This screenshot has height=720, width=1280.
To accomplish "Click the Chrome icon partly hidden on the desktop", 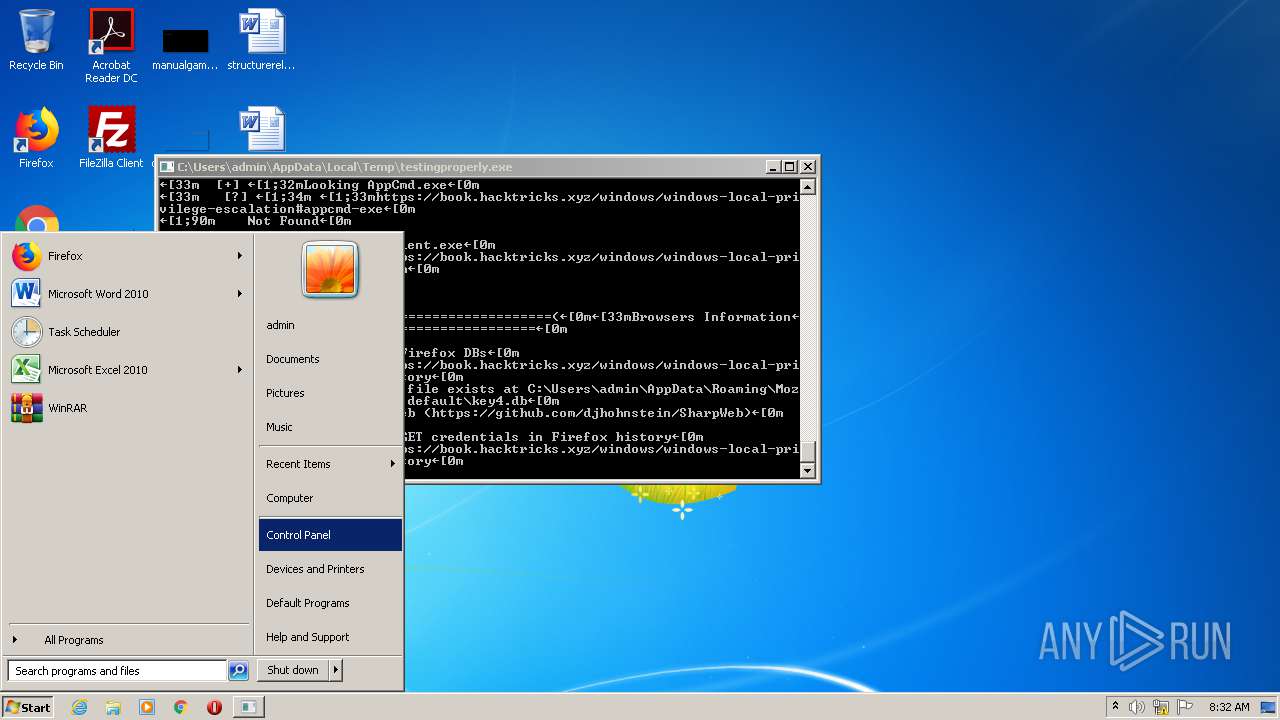I will point(37,219).
